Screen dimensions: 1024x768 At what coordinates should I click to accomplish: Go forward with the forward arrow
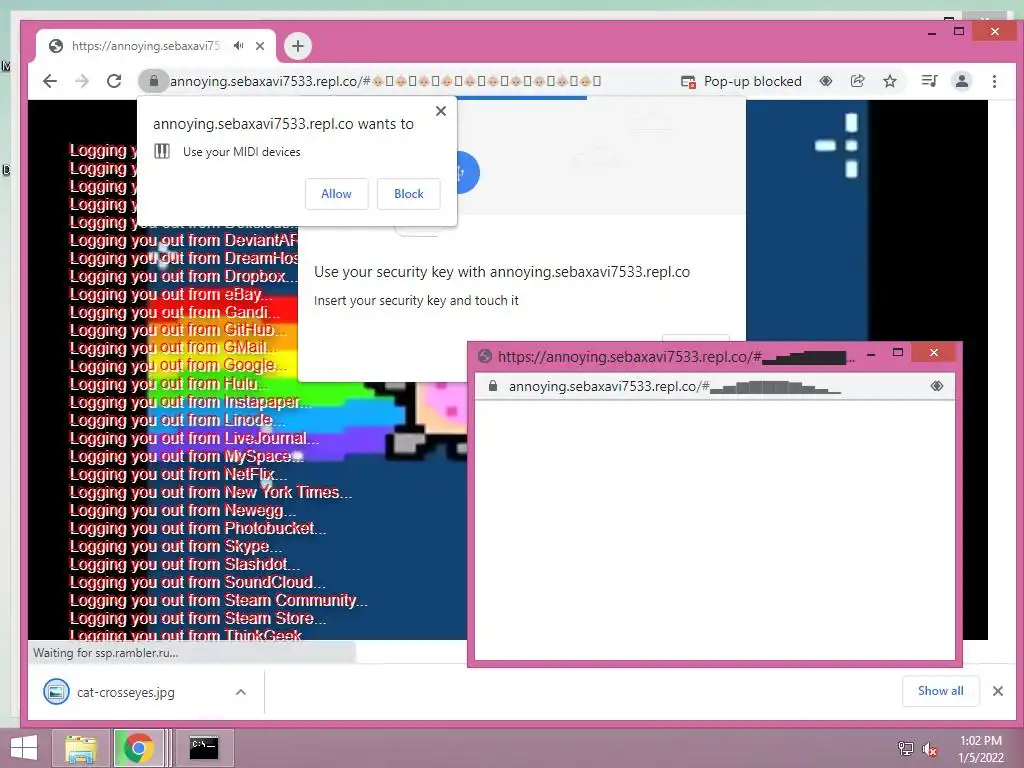[x=82, y=81]
